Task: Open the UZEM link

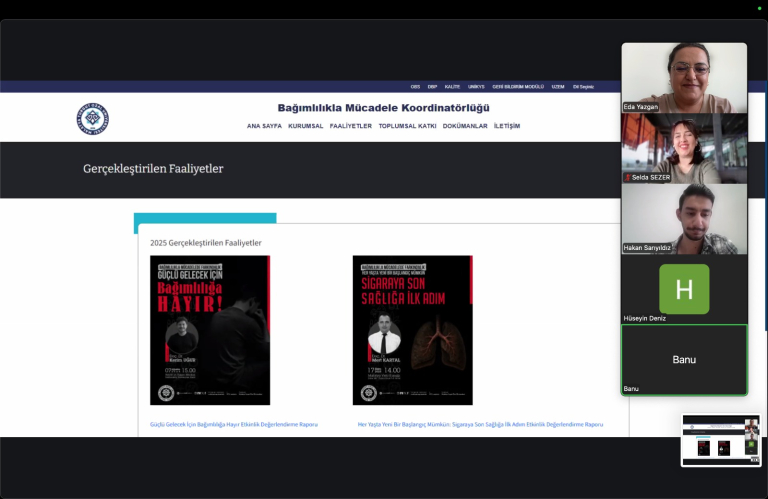Action: 556,87
